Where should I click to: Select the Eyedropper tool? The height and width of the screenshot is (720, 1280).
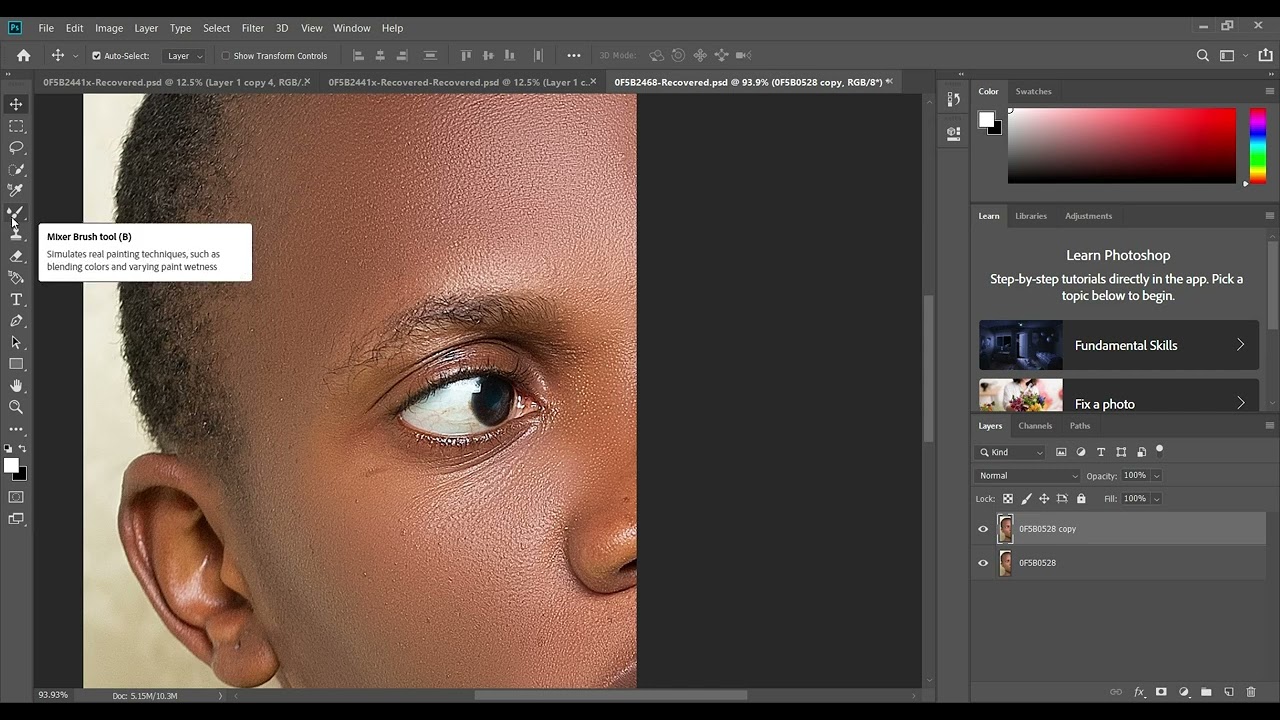click(16, 190)
